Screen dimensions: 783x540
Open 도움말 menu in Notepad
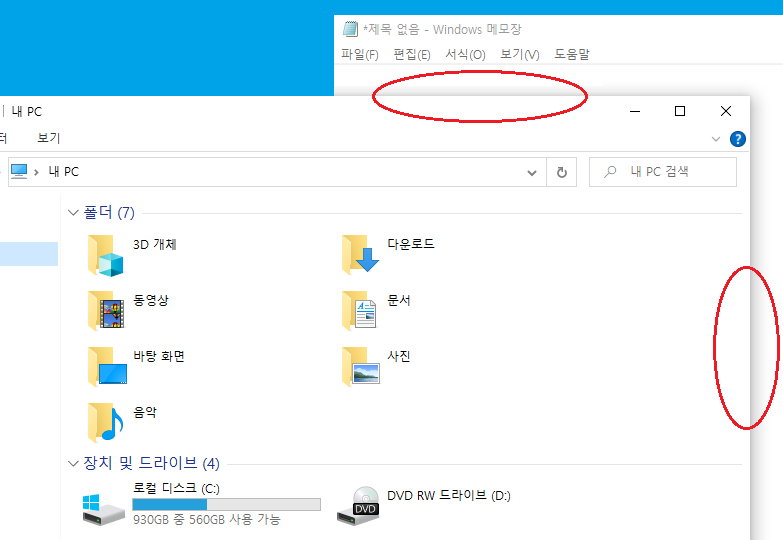pos(572,54)
